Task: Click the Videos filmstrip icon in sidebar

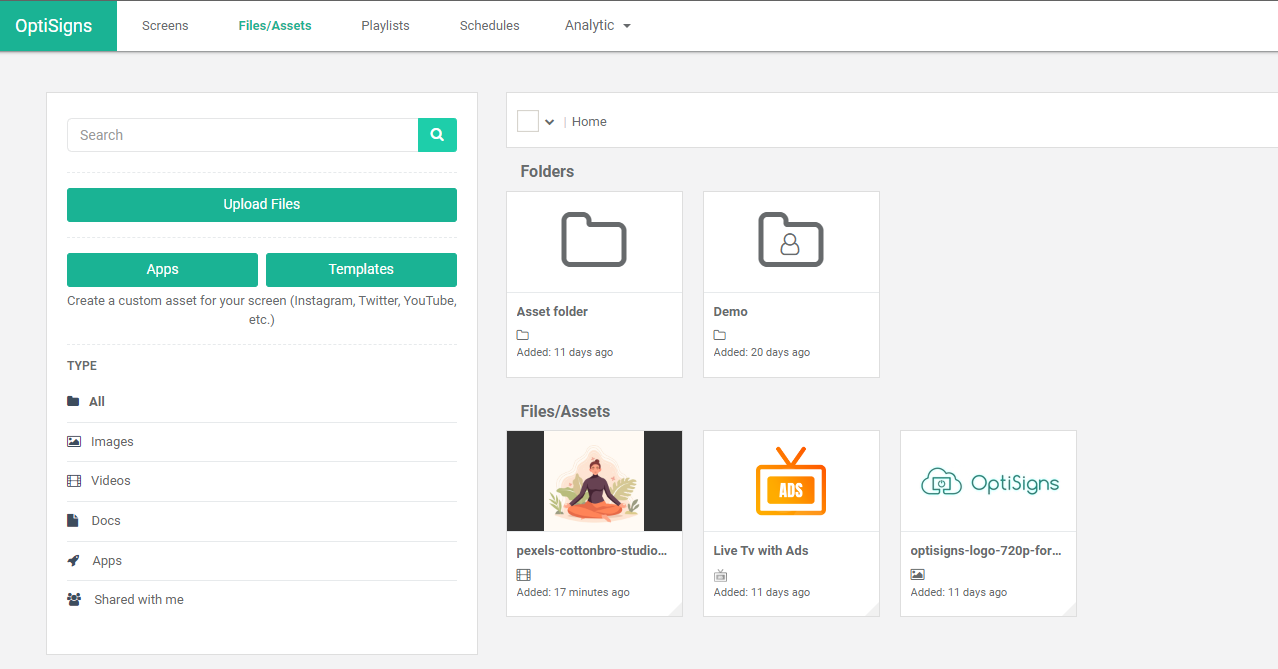Action: pyautogui.click(x=74, y=481)
